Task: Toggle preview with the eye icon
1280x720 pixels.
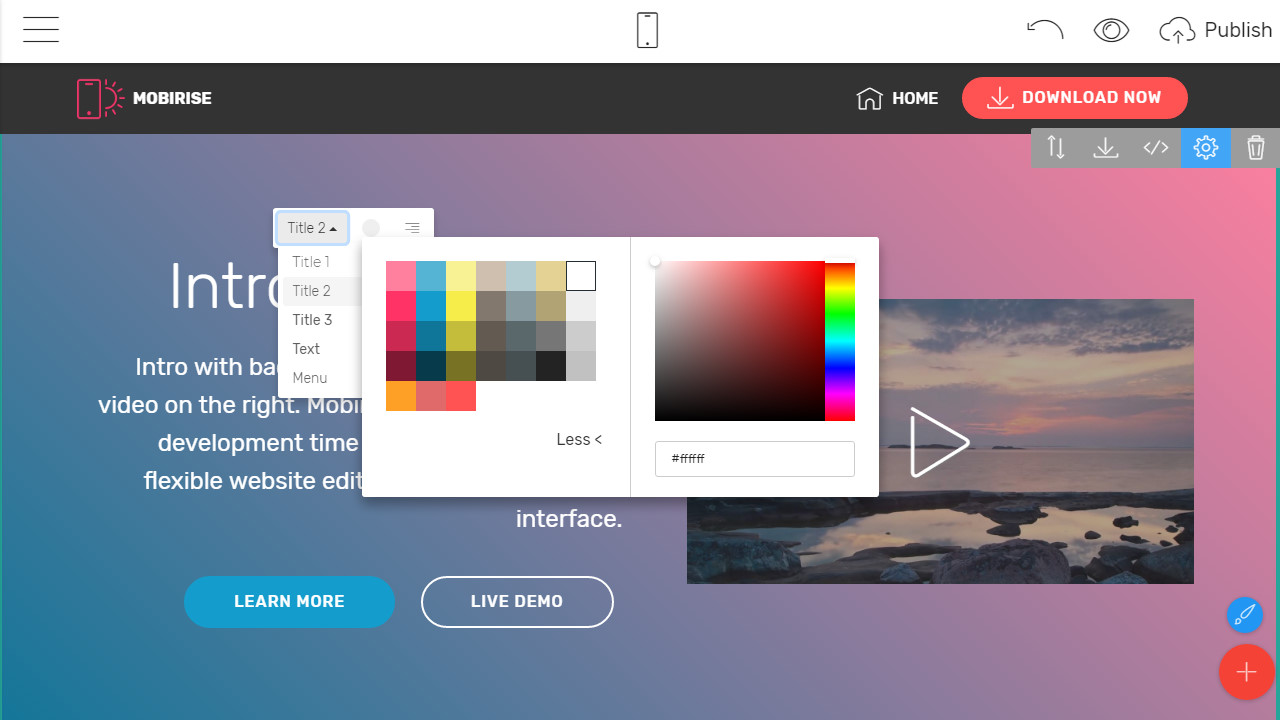Action: (1111, 30)
